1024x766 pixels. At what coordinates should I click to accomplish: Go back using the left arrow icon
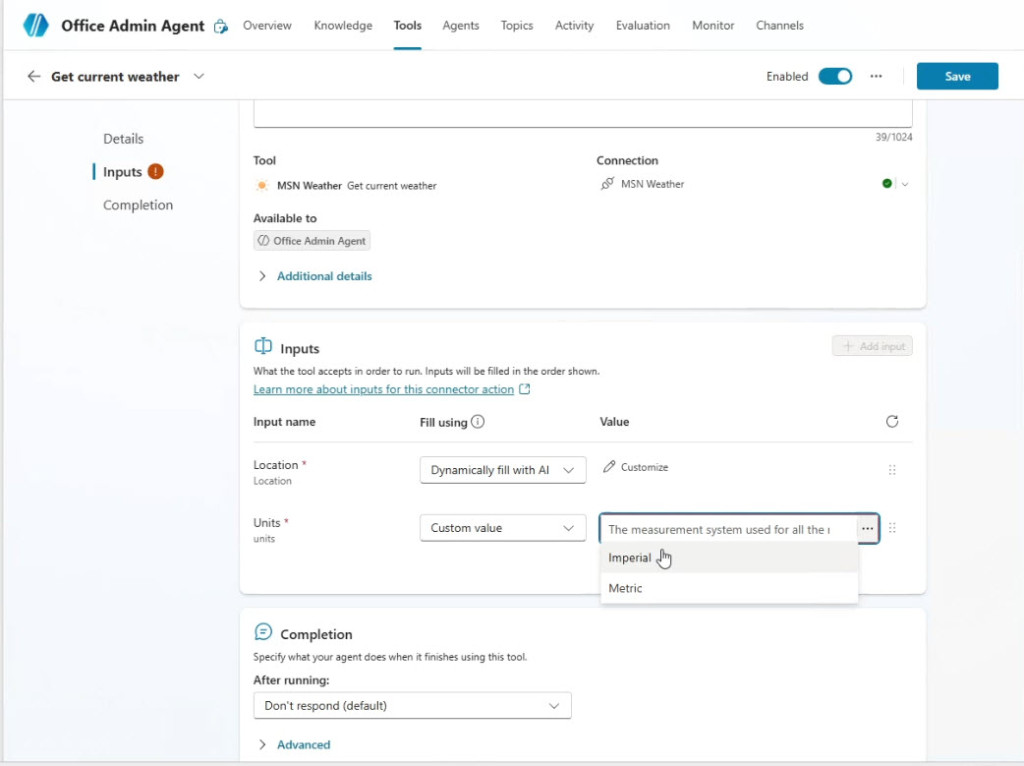34,76
